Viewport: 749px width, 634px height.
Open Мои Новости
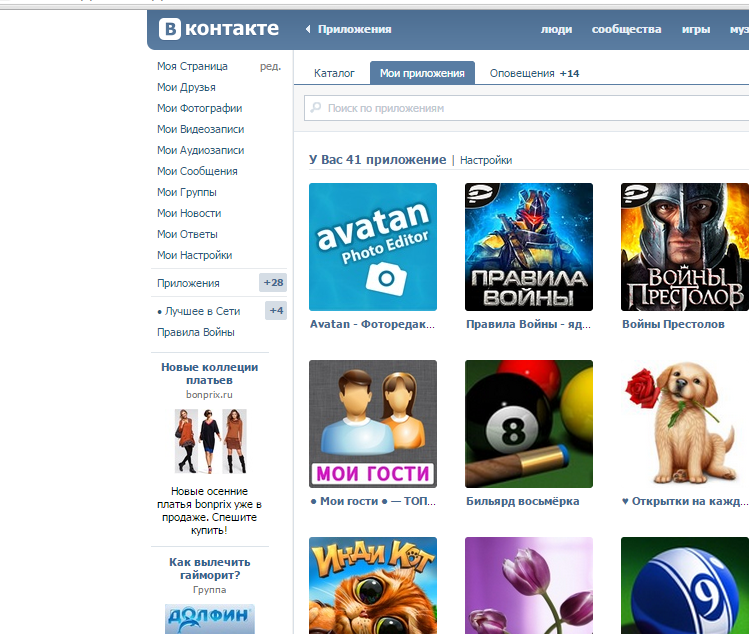click(189, 213)
